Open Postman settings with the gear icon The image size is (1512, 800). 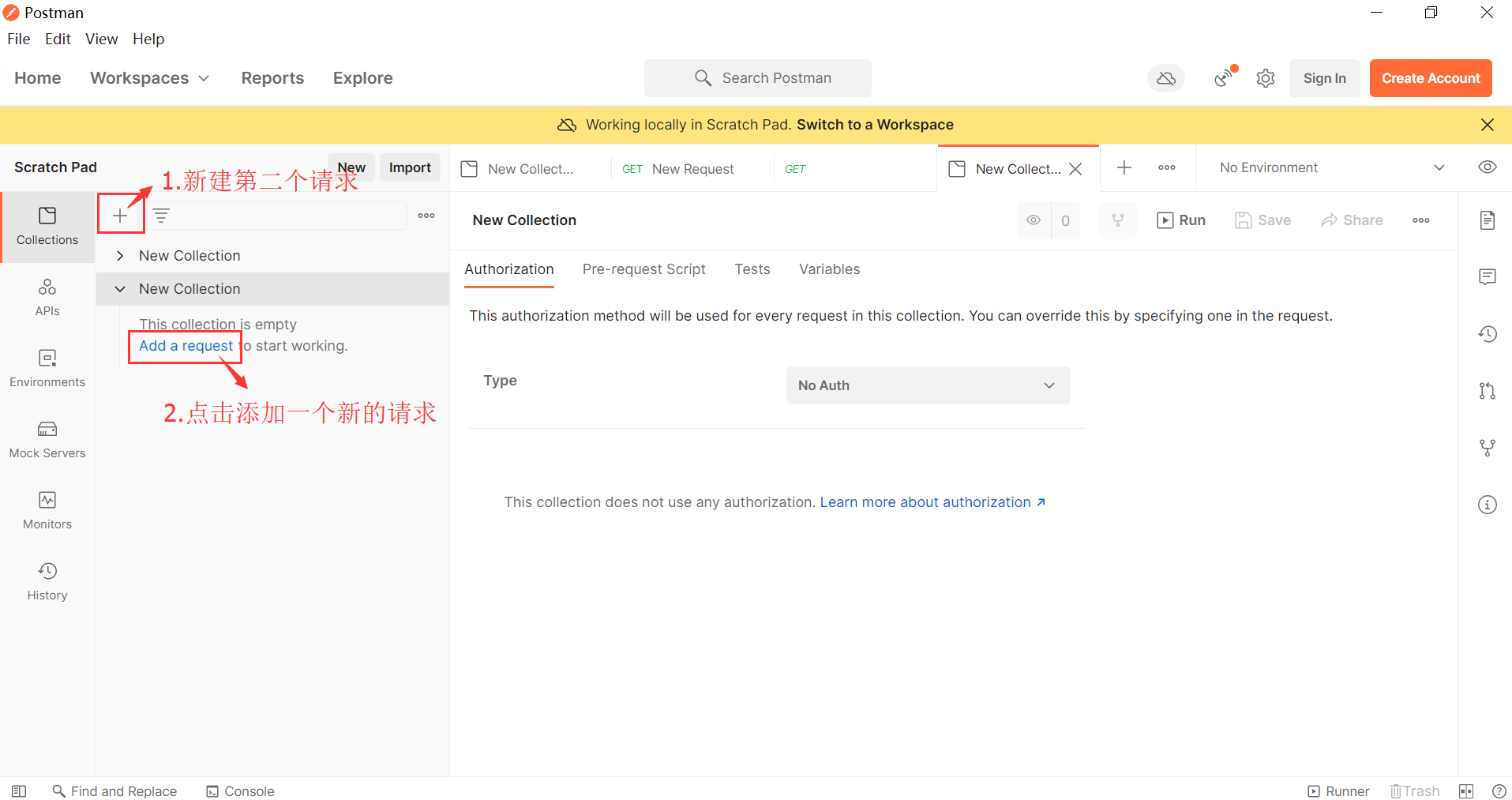pyautogui.click(x=1265, y=77)
